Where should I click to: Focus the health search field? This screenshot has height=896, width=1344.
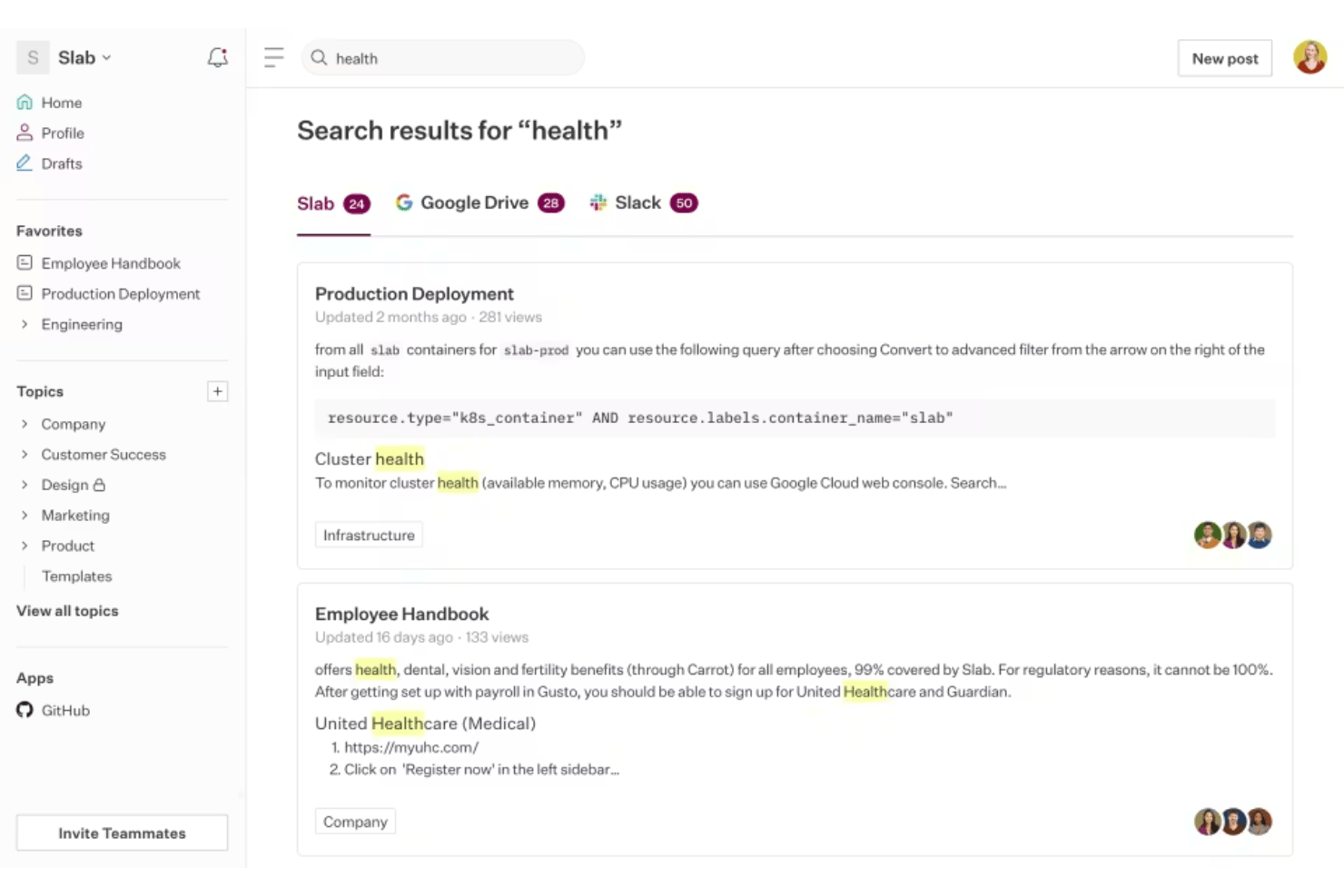pyautogui.click(x=443, y=58)
